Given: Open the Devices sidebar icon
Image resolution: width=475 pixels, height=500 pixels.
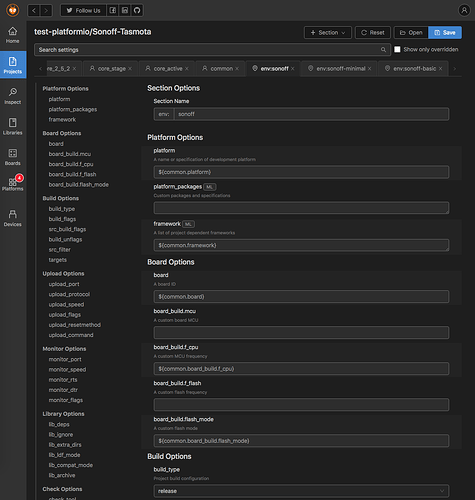Looking at the screenshot, I should 13,218.
